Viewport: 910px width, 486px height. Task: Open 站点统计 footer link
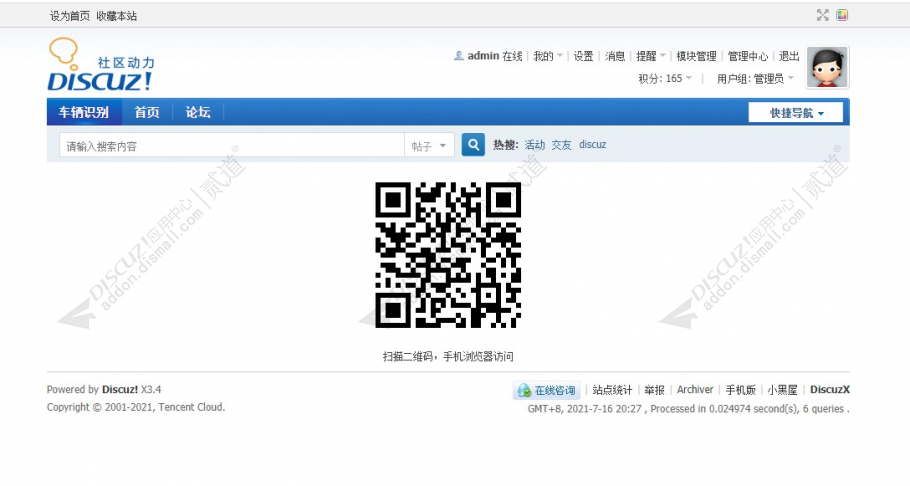click(612, 390)
